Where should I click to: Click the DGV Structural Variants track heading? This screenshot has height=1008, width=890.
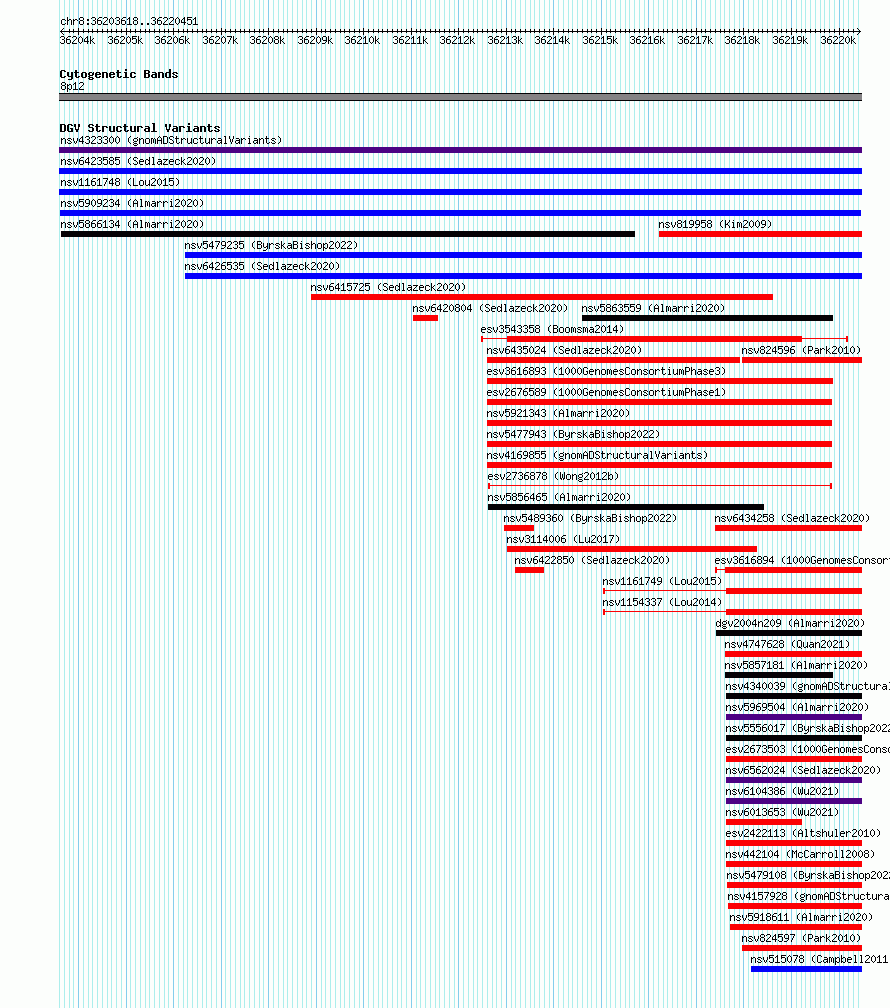[x=140, y=128]
